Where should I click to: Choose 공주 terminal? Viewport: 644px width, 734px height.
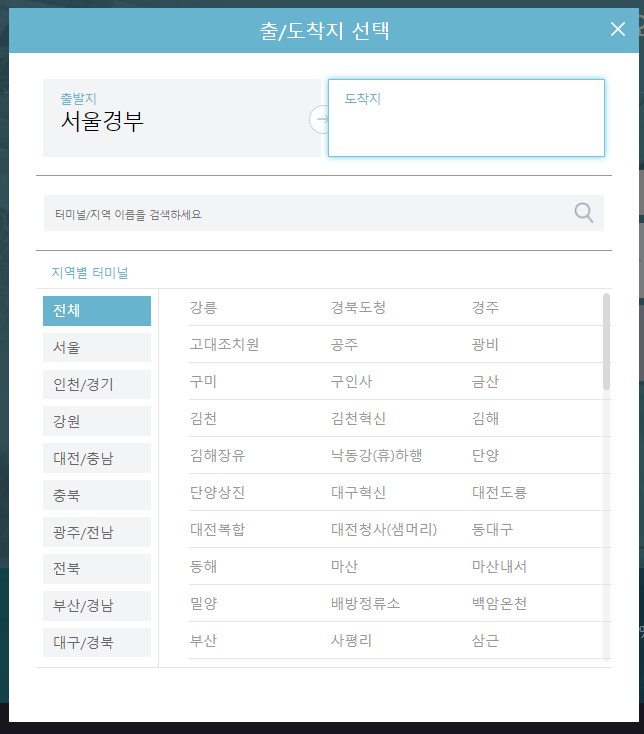[x=344, y=345]
